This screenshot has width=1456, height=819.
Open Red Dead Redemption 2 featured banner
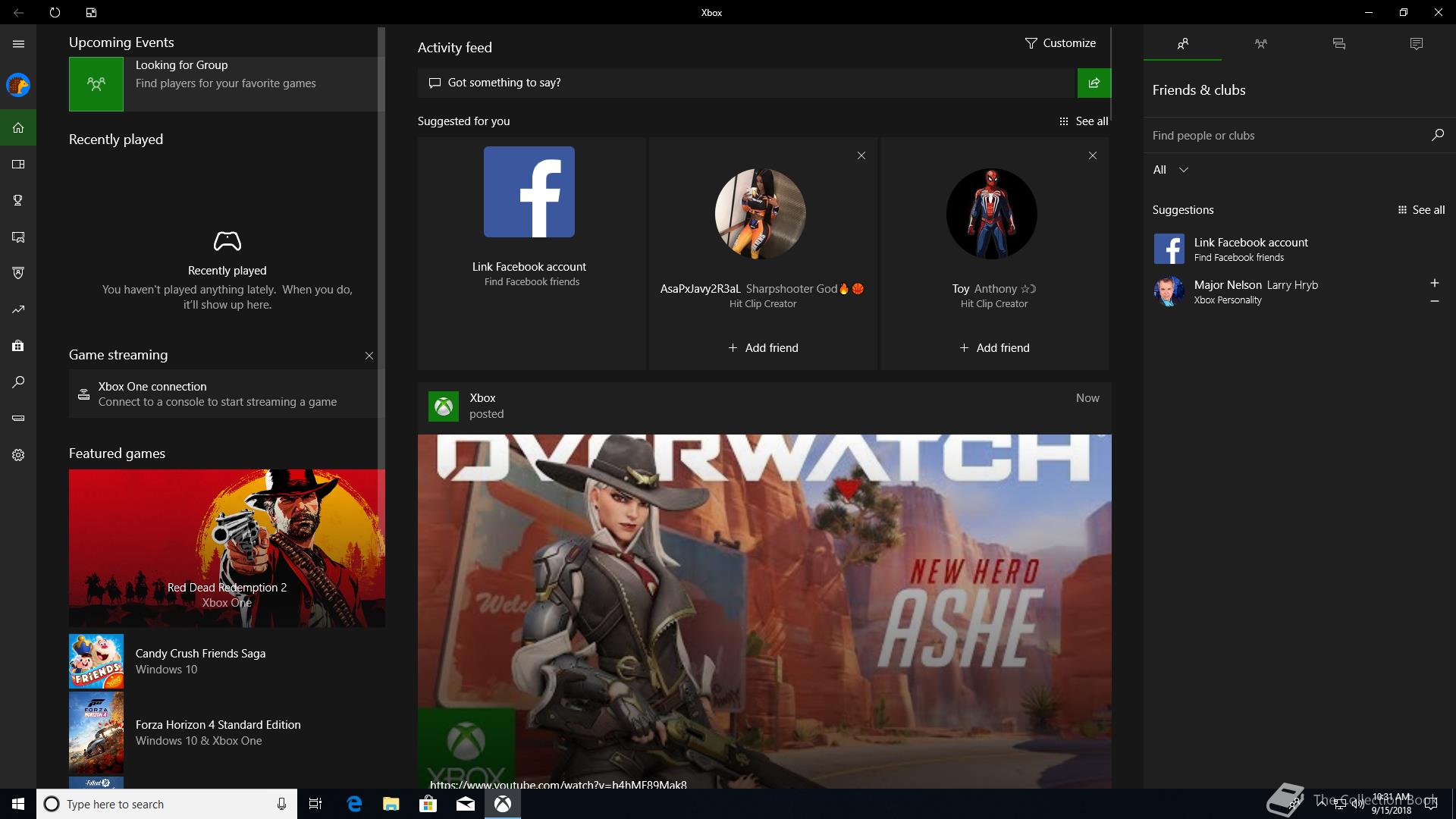click(x=227, y=548)
